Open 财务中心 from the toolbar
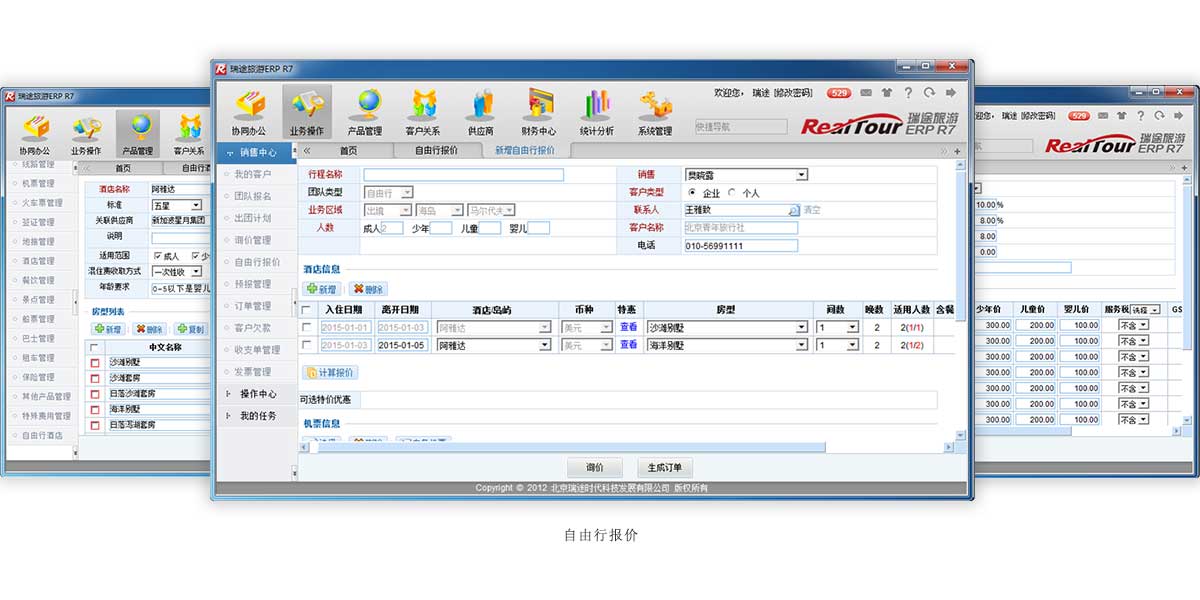Image resolution: width=1200 pixels, height=600 pixels. 539,108
